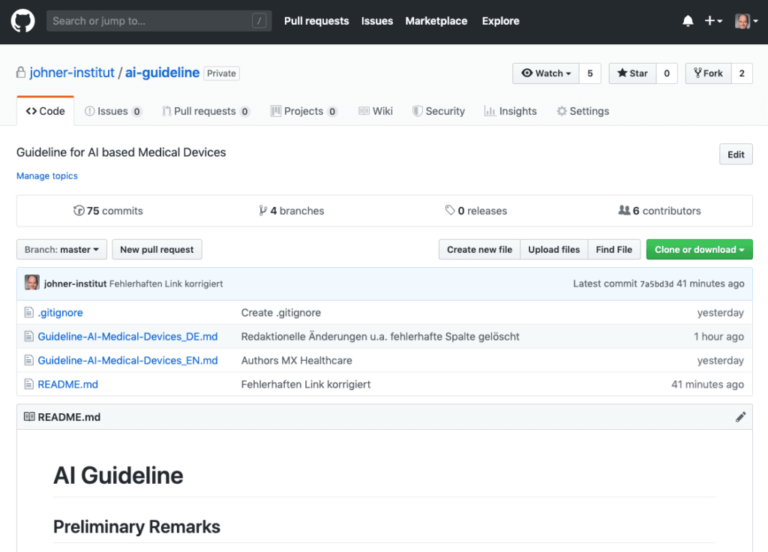Open the Settings tab with gear icon
This screenshot has height=552, width=768.
coord(582,111)
